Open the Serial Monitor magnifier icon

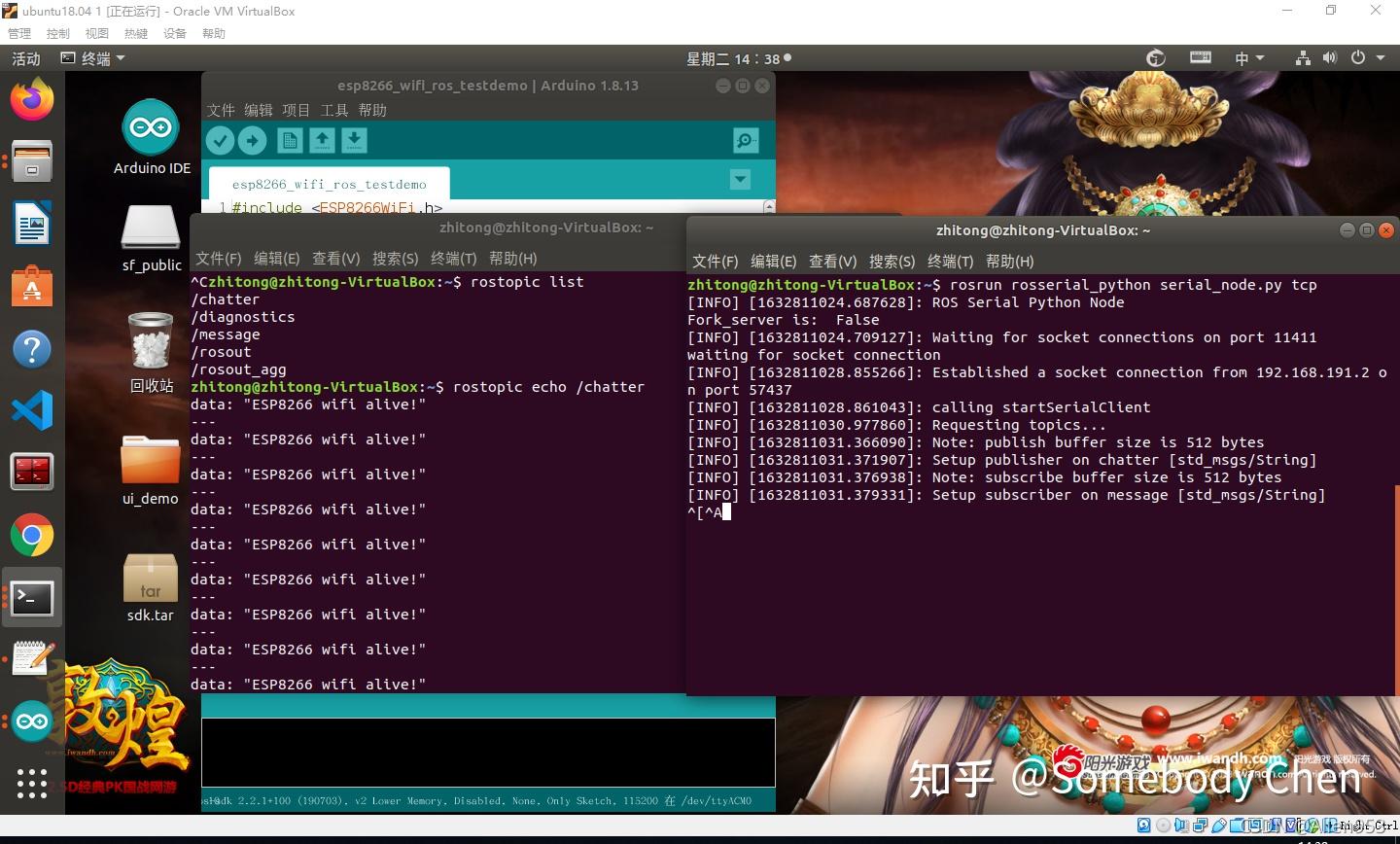click(x=746, y=141)
